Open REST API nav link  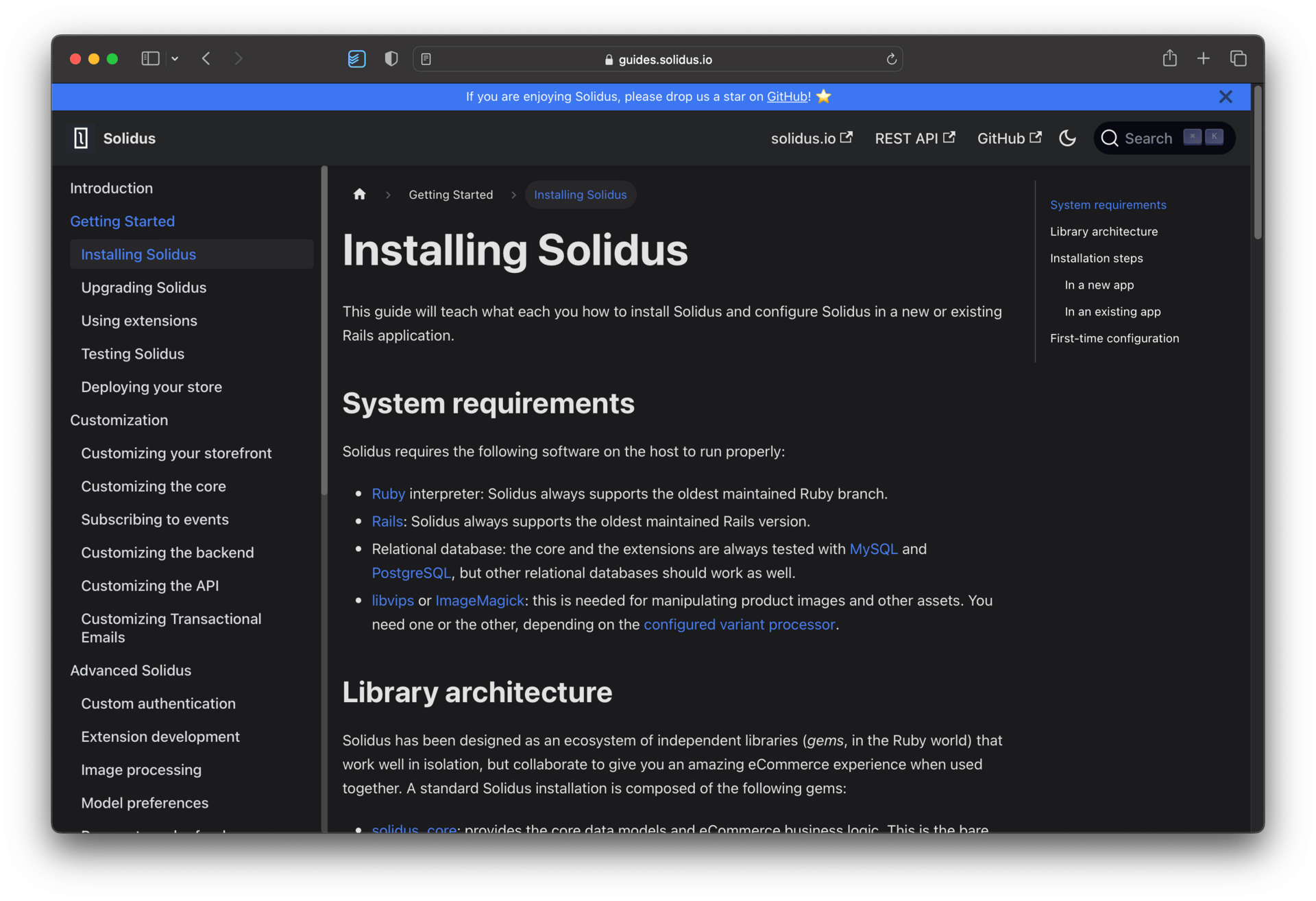click(x=914, y=139)
